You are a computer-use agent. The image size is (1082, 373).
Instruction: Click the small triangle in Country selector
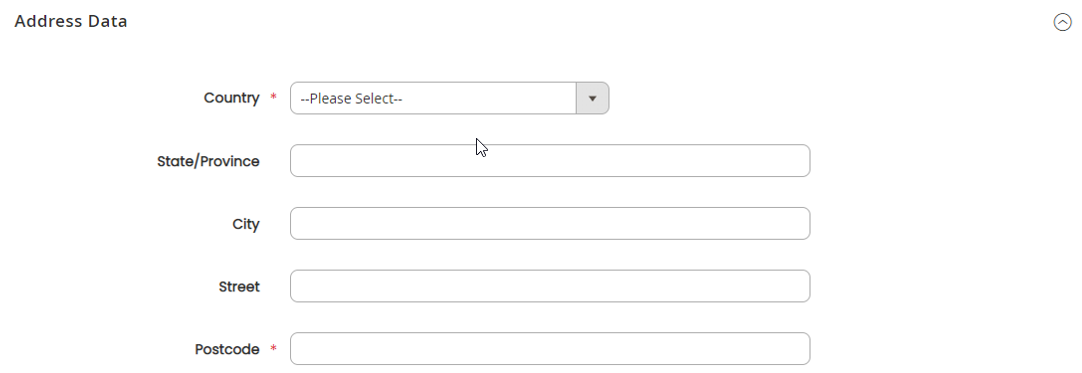coord(592,99)
